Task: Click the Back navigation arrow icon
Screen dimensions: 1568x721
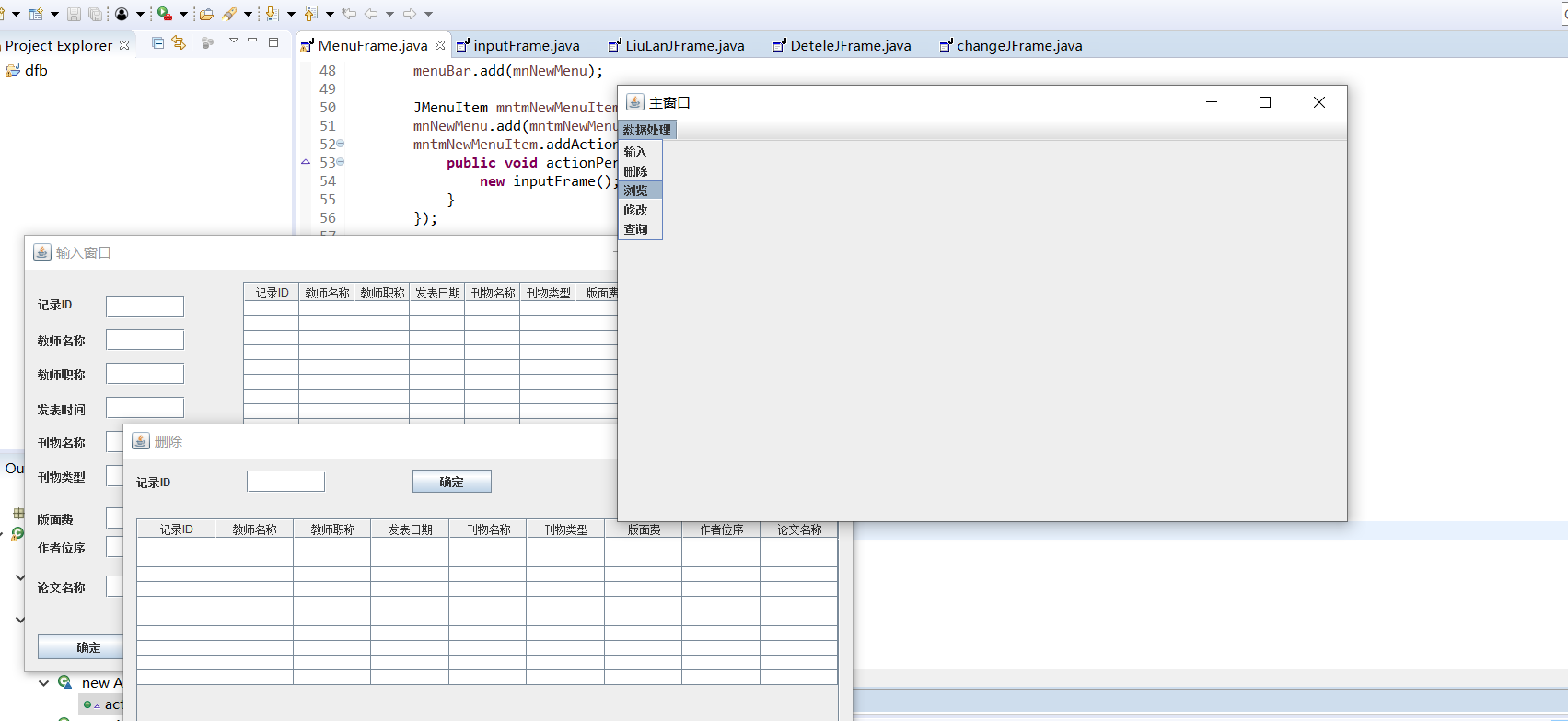Action: pyautogui.click(x=371, y=14)
